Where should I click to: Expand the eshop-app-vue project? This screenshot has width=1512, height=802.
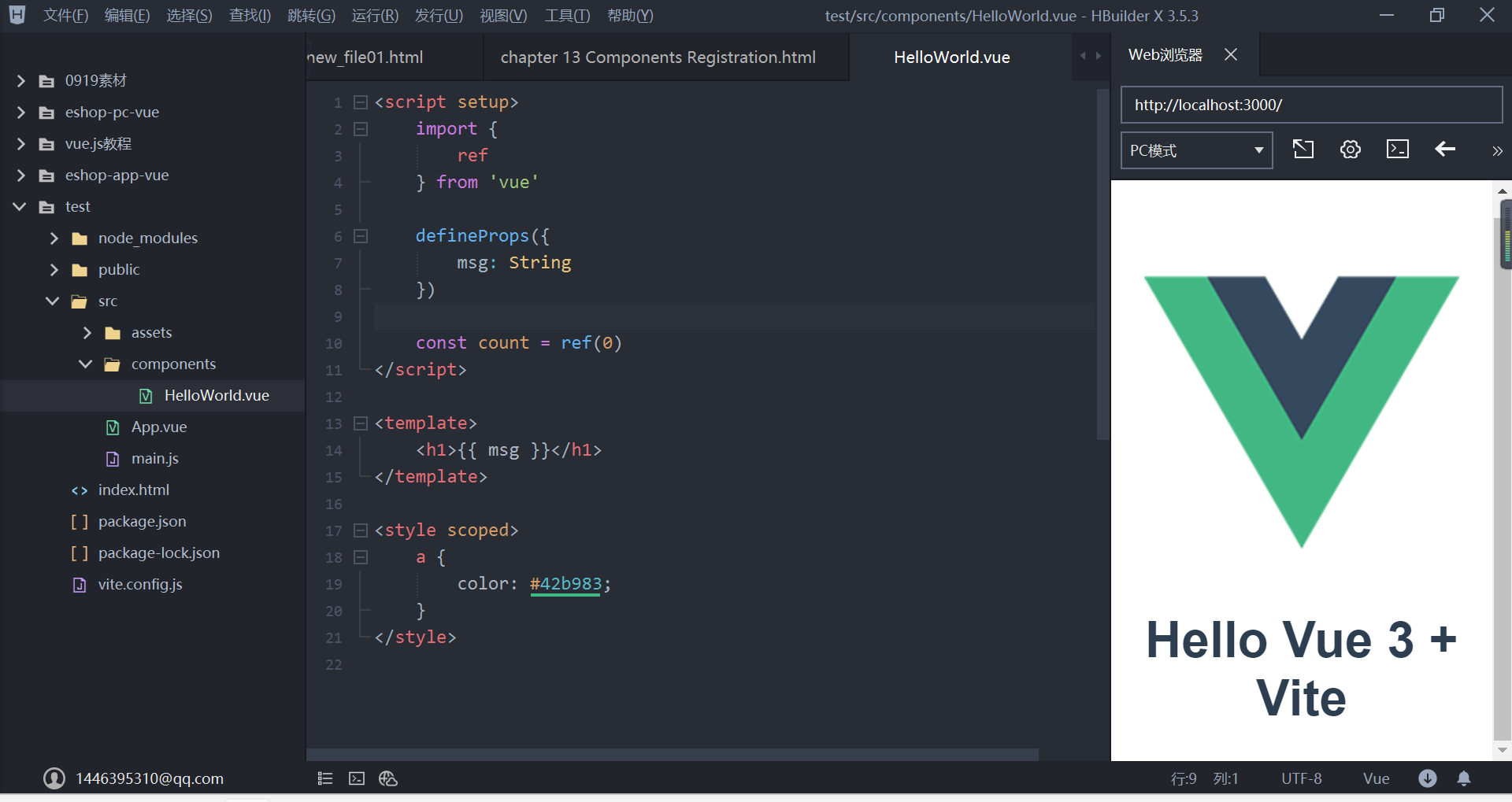click(21, 176)
